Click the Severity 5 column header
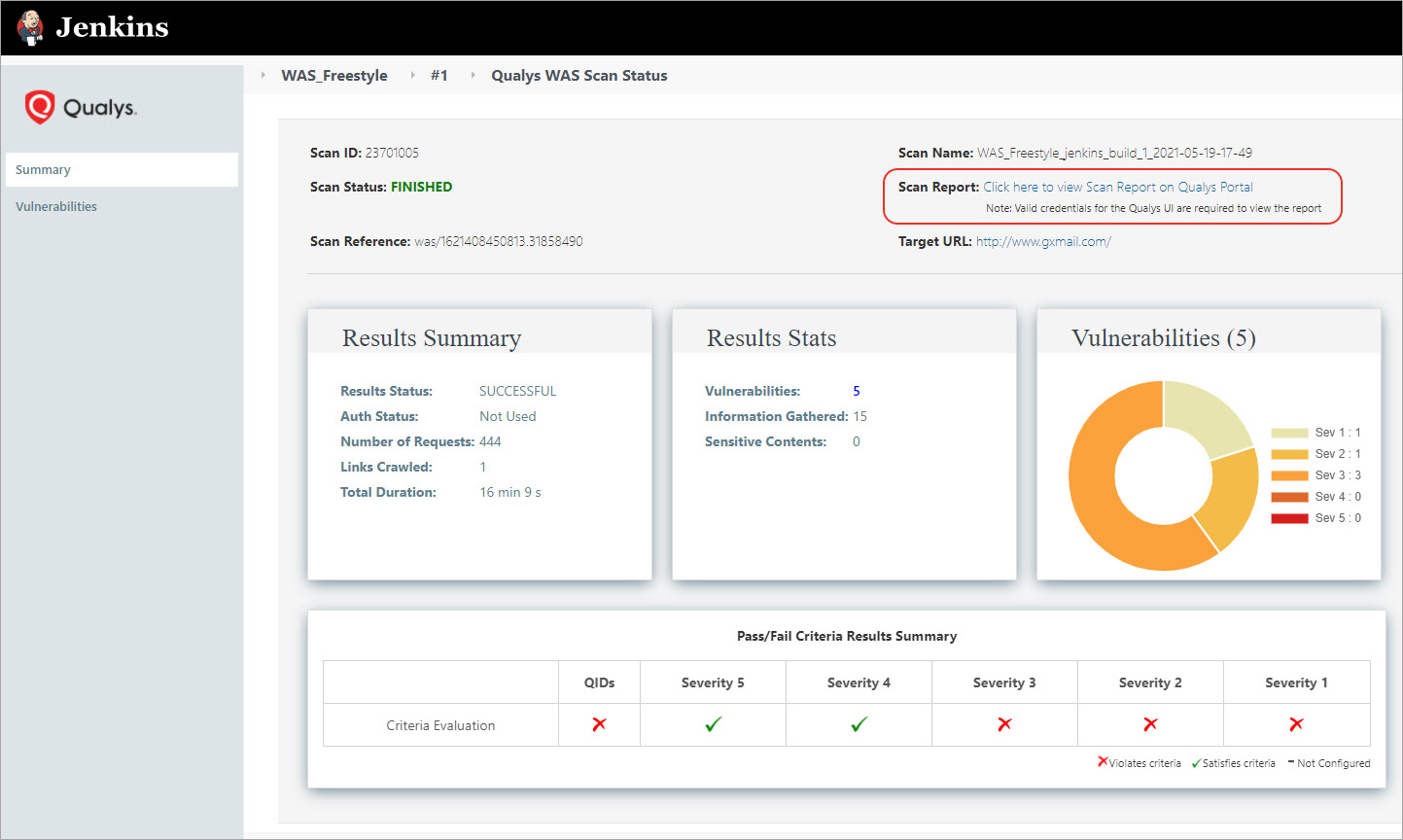 [x=713, y=682]
